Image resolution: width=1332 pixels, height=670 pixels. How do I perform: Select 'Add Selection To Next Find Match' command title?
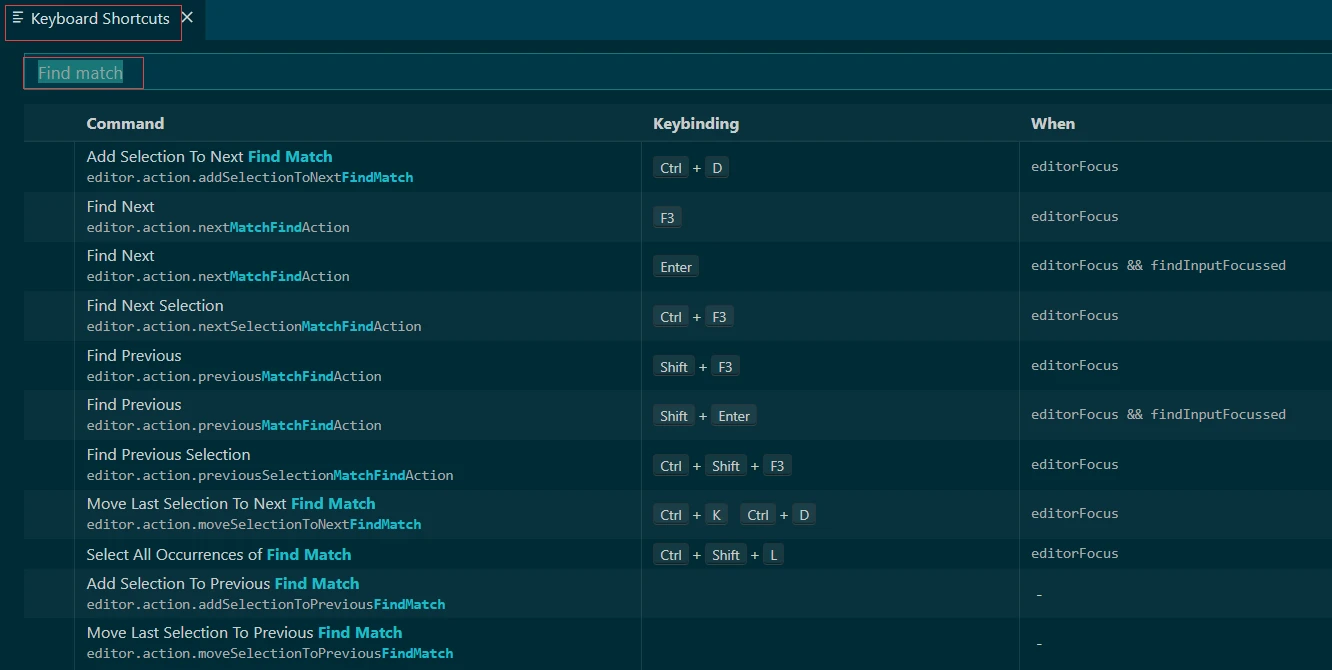coord(209,157)
